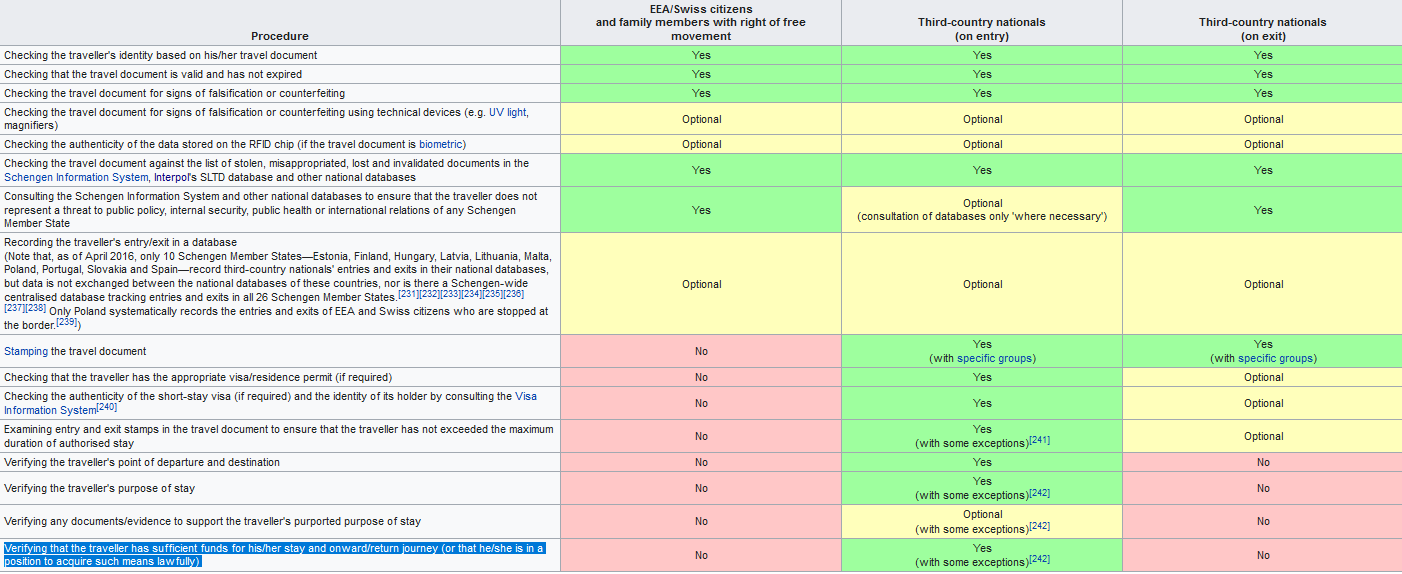This screenshot has height=574, width=1402.
Task: Click EEA 'Optional' cell in recording entry/exit row
Action: click(701, 284)
